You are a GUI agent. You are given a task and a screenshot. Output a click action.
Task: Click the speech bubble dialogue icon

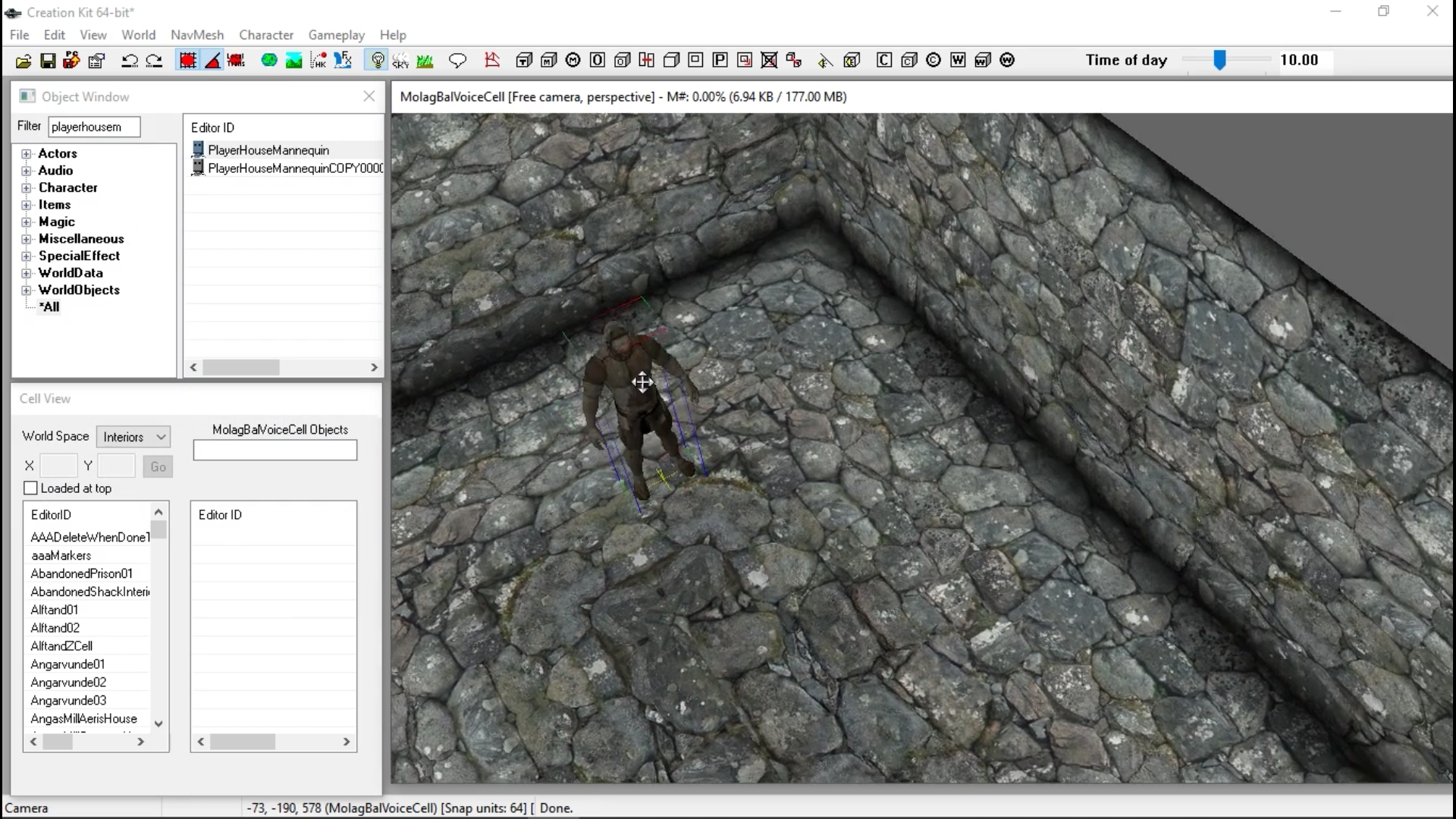tap(457, 61)
